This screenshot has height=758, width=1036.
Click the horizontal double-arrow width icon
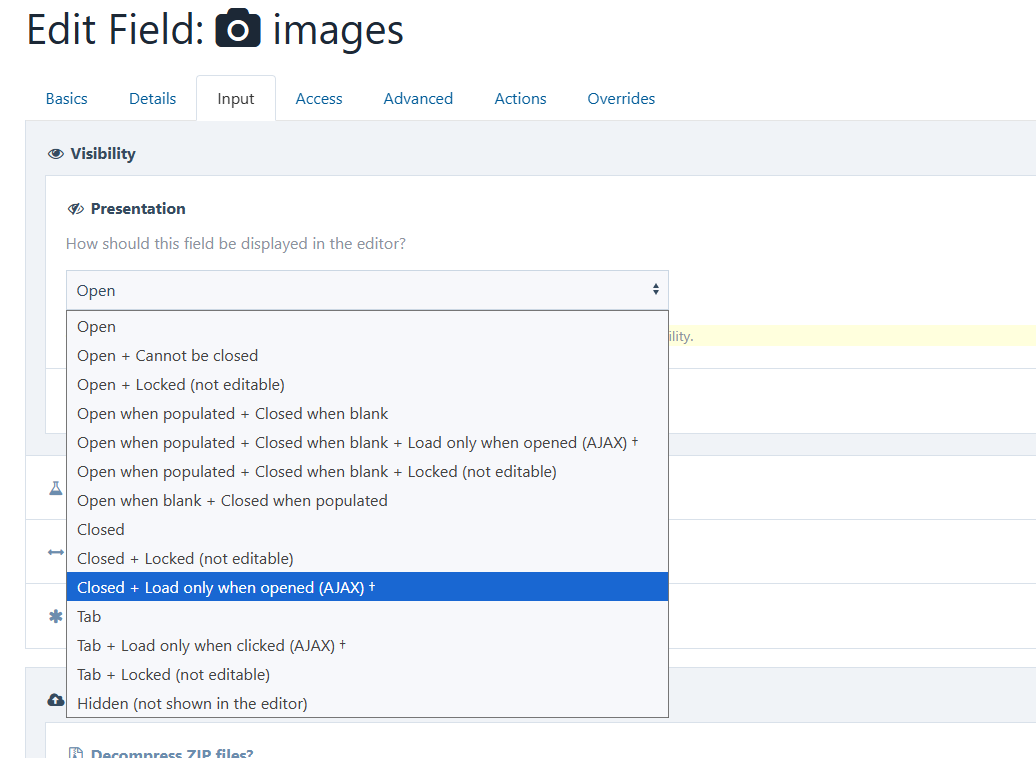56,552
